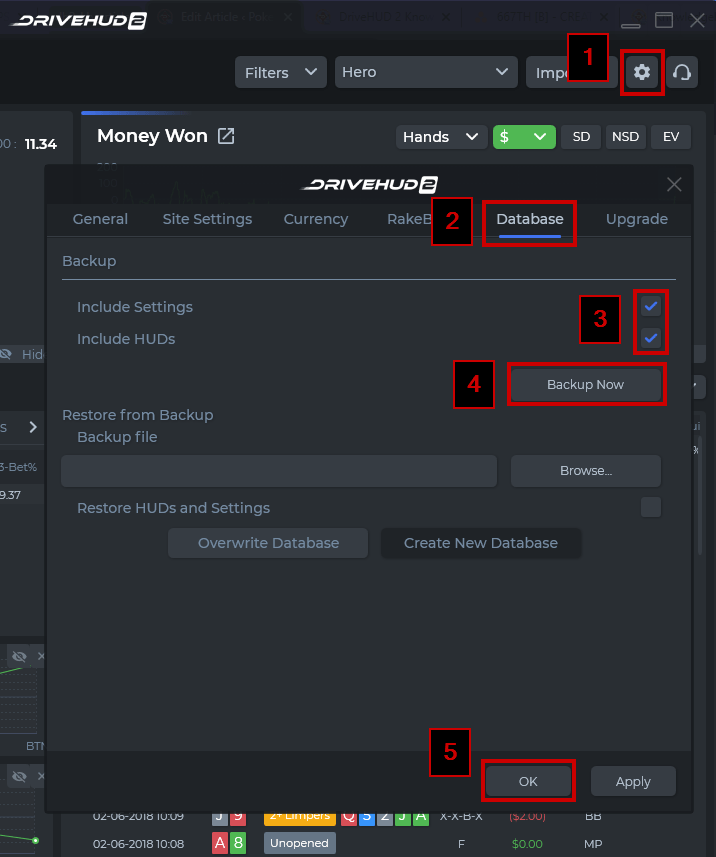The width and height of the screenshot is (716, 857).
Task: Switch to the Site Settings tab
Action: pos(207,219)
